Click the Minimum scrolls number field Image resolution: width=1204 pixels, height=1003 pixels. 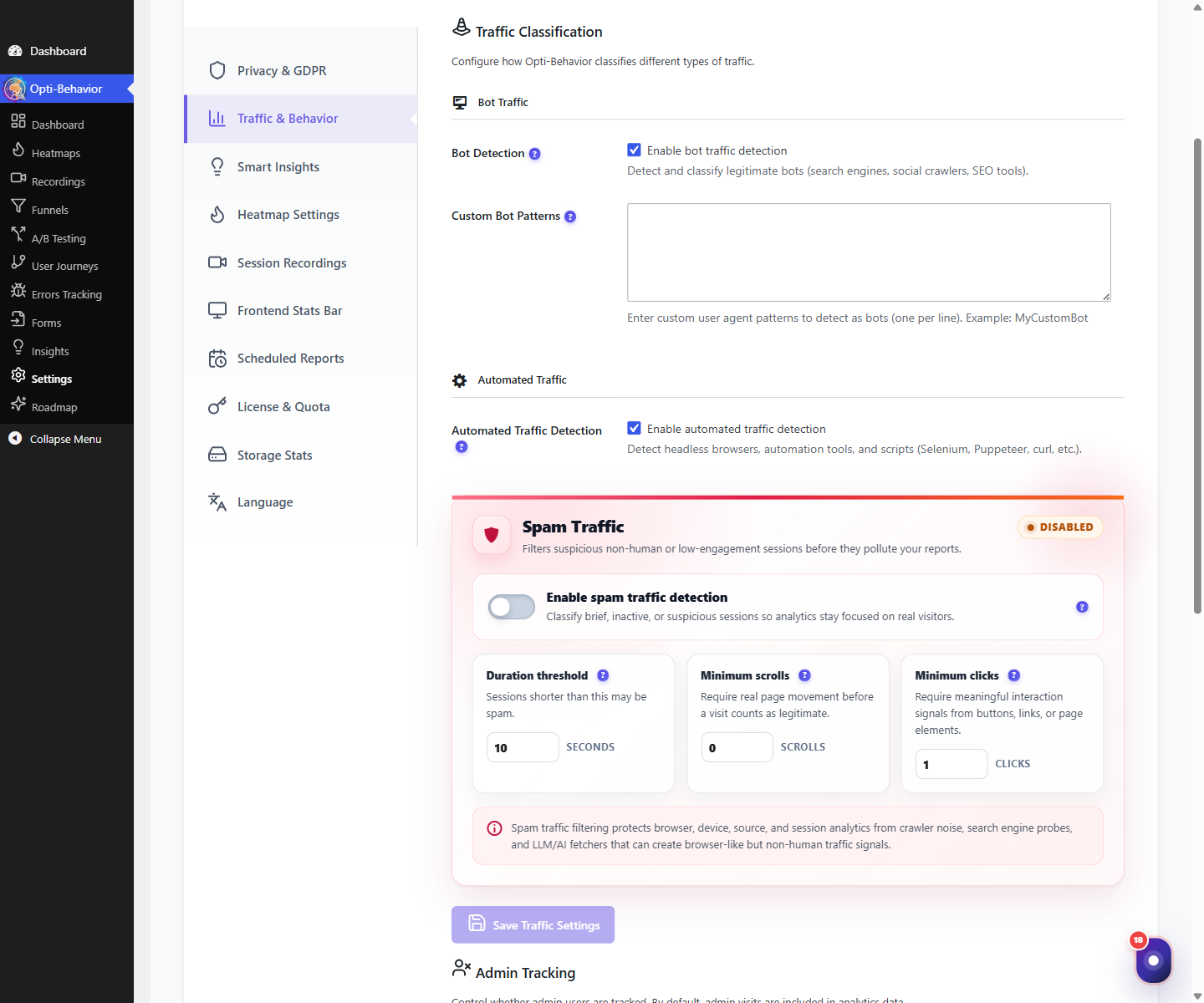pos(737,747)
